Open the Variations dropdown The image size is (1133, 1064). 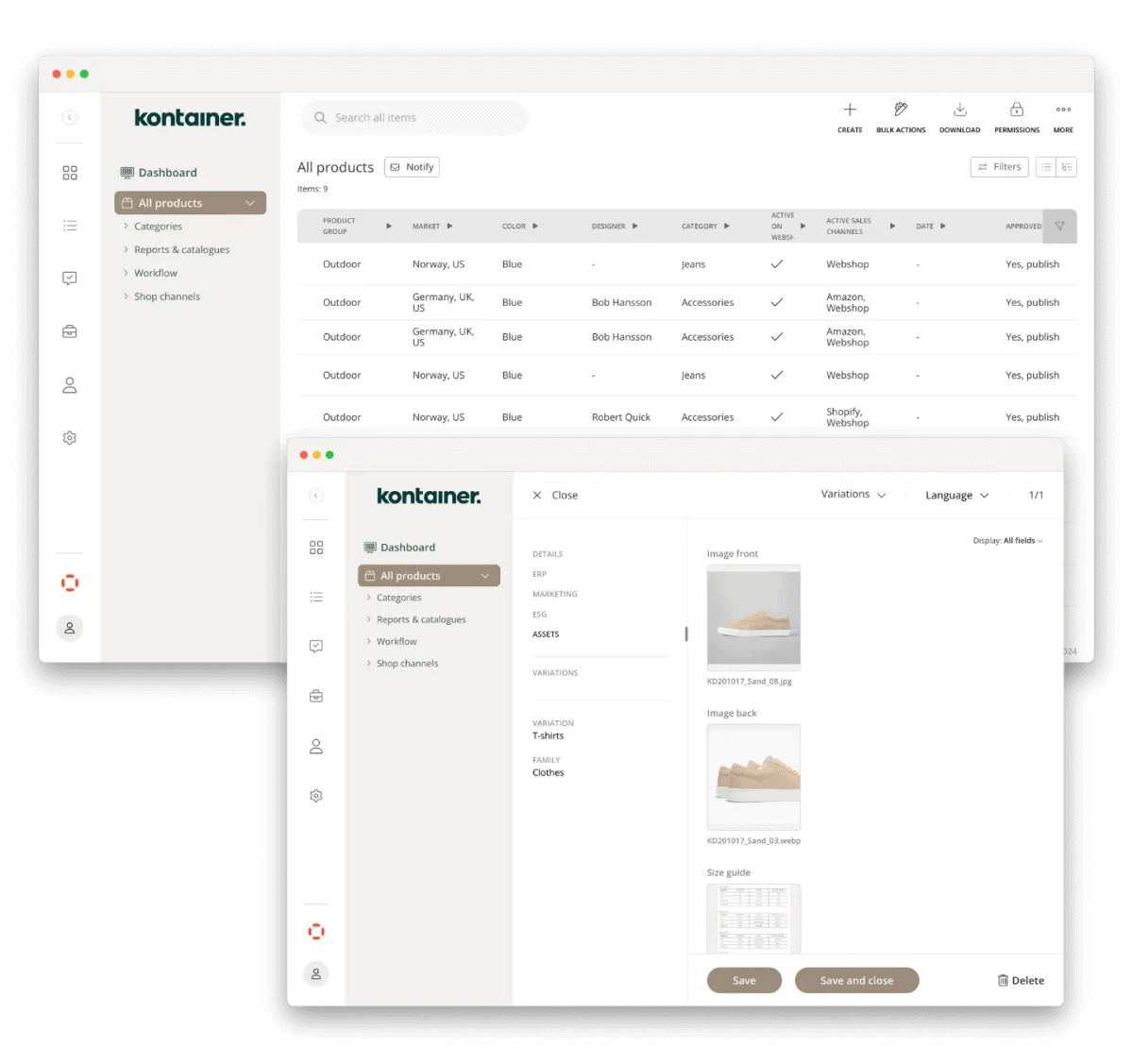[854, 495]
